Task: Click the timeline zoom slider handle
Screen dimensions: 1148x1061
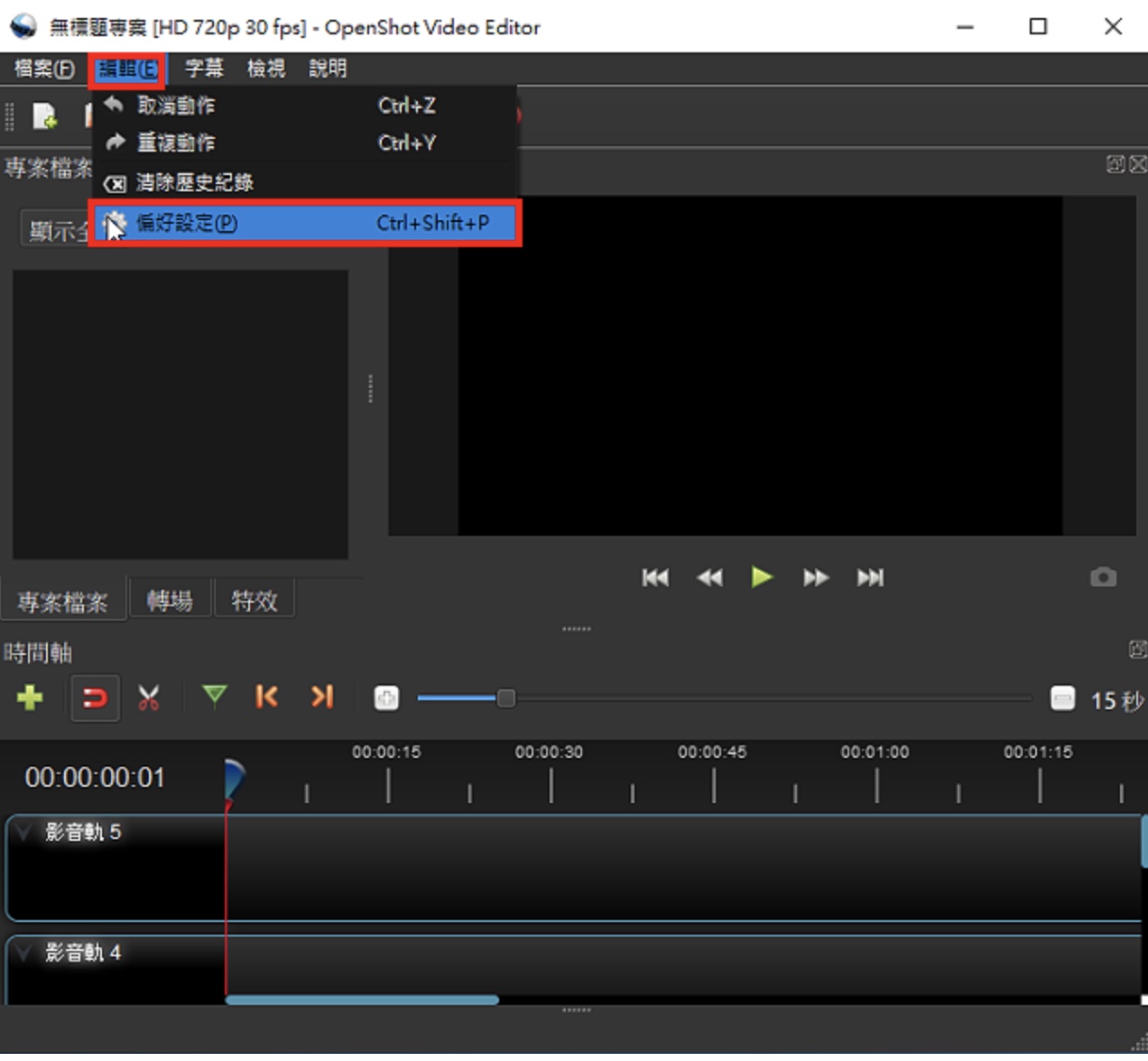Action: pyautogui.click(x=506, y=697)
